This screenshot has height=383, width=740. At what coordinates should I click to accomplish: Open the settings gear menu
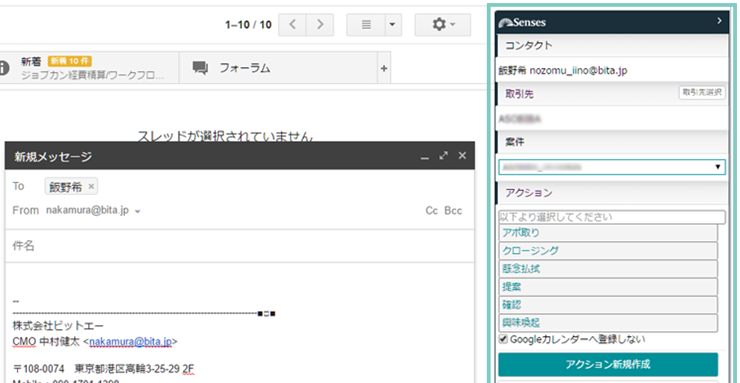click(443, 25)
